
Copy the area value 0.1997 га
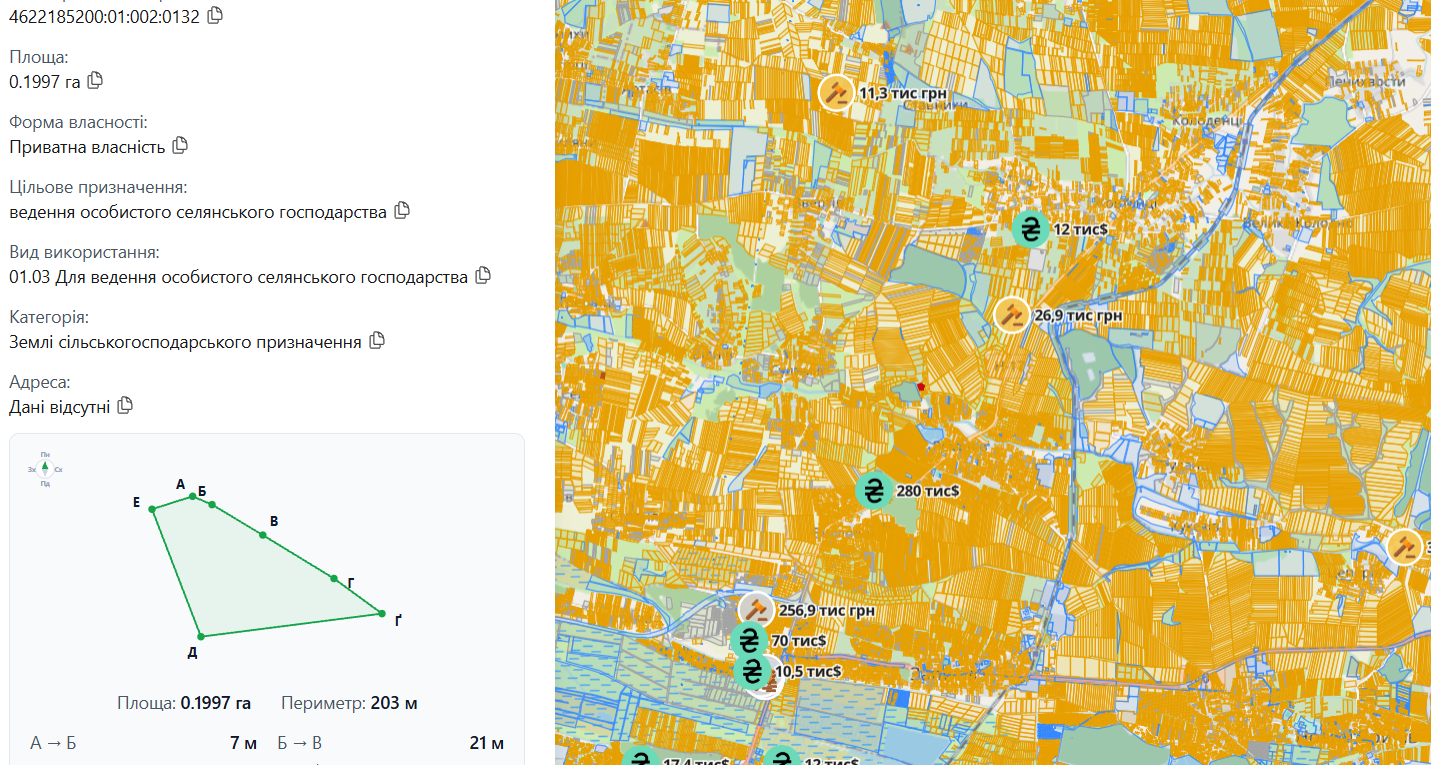pyautogui.click(x=95, y=81)
